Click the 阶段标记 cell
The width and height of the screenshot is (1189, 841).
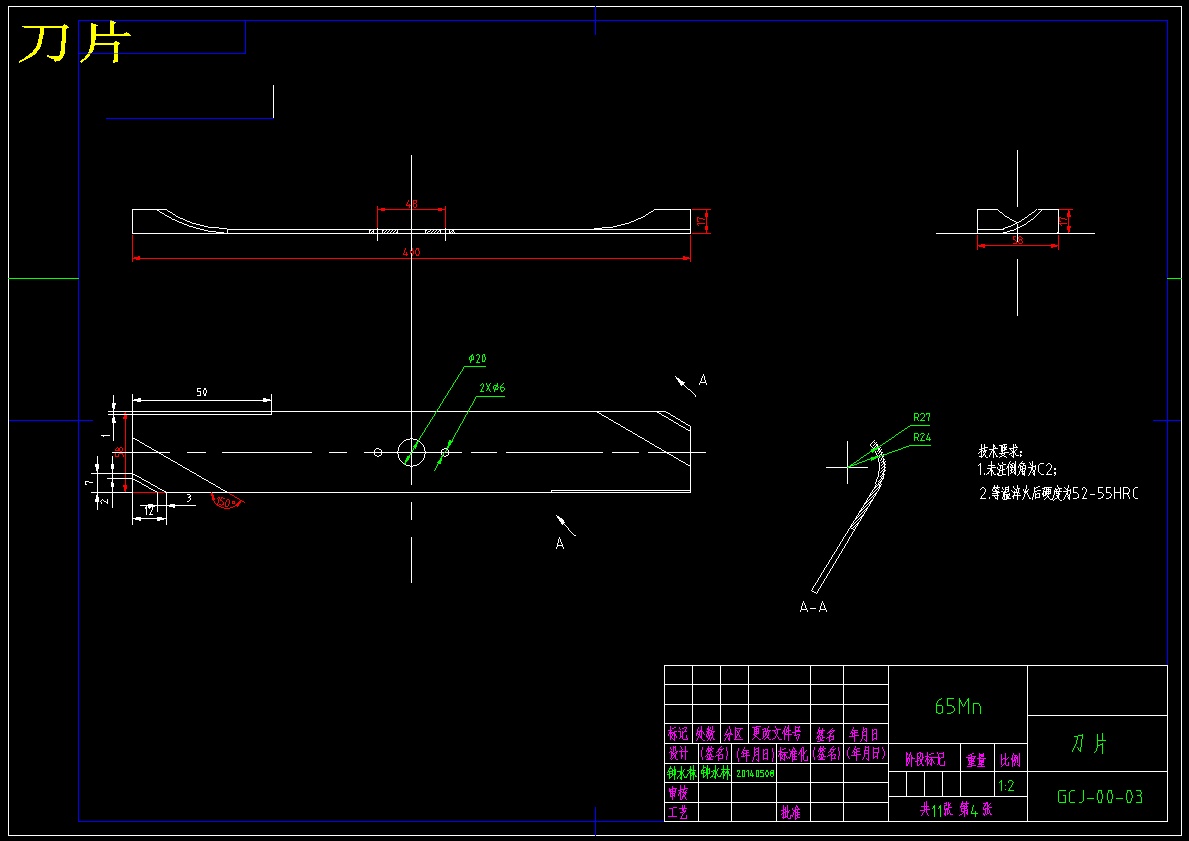(x=925, y=759)
